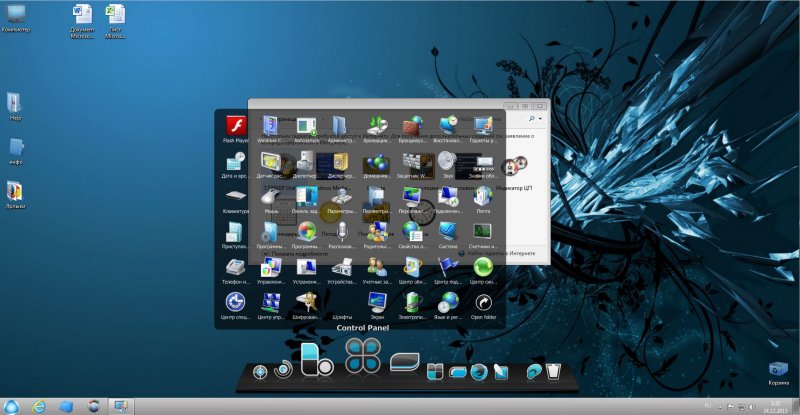
Task: Click the dock spiral swirl icon
Action: (x=283, y=370)
